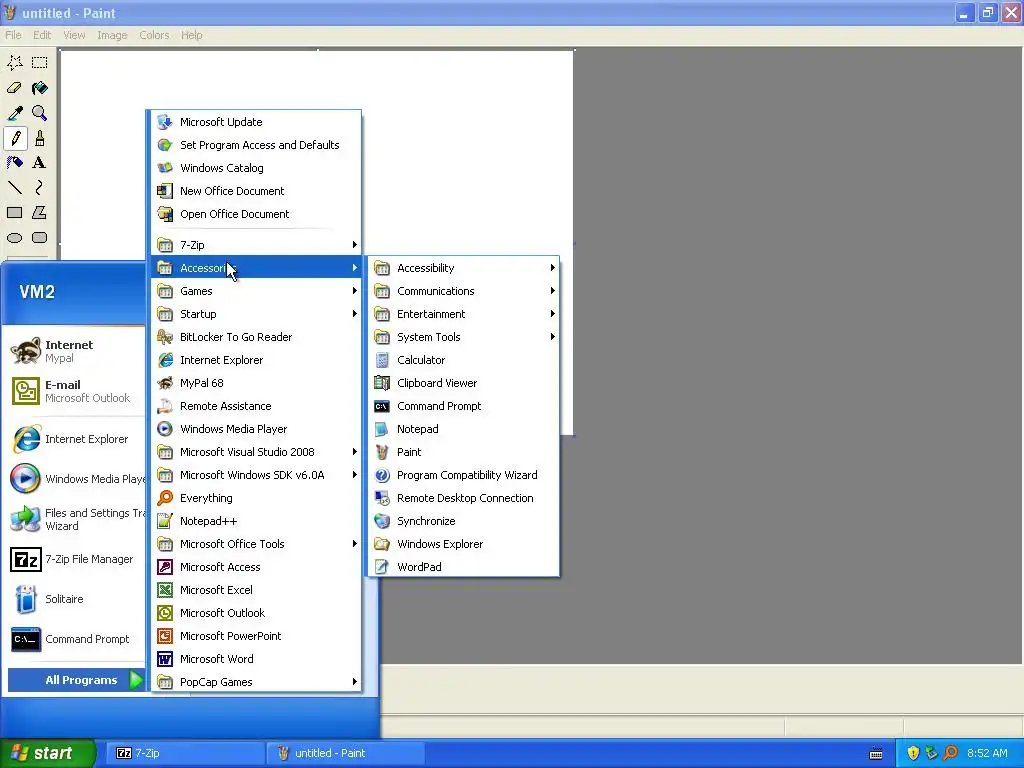The image size is (1024, 768).
Task: Click the Everything search tray icon
Action: pyautogui.click(x=951, y=753)
